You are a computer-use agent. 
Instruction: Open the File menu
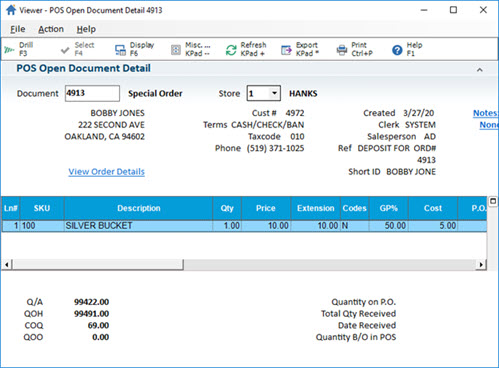tap(18, 29)
